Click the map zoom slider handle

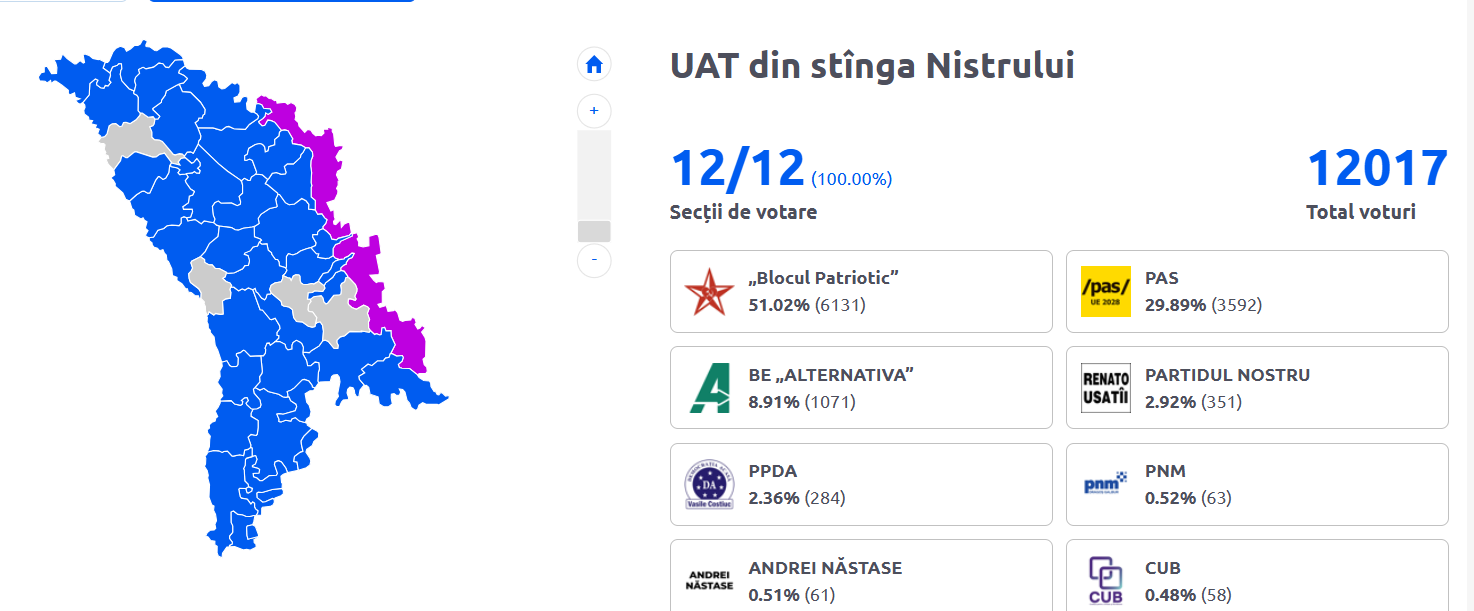(594, 231)
